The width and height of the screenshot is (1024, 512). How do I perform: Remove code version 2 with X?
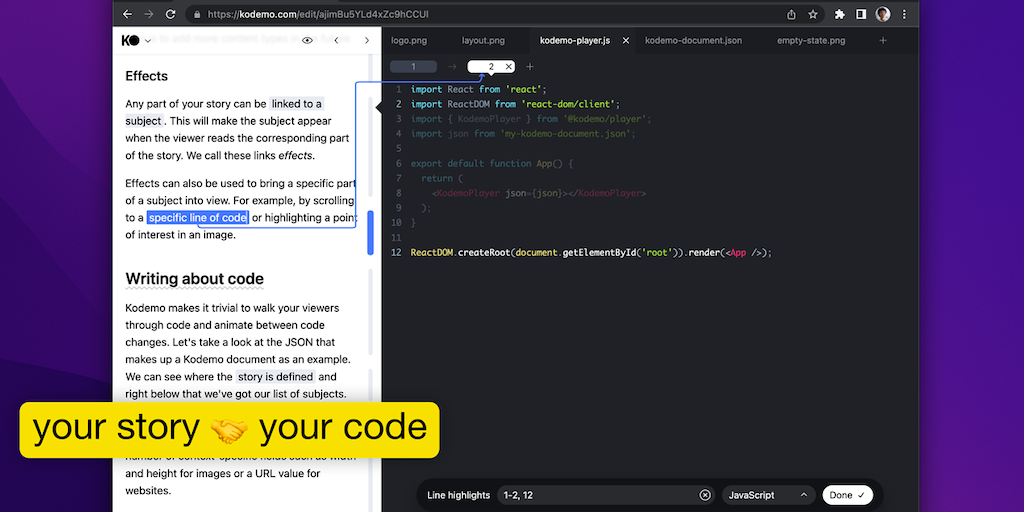tap(509, 67)
